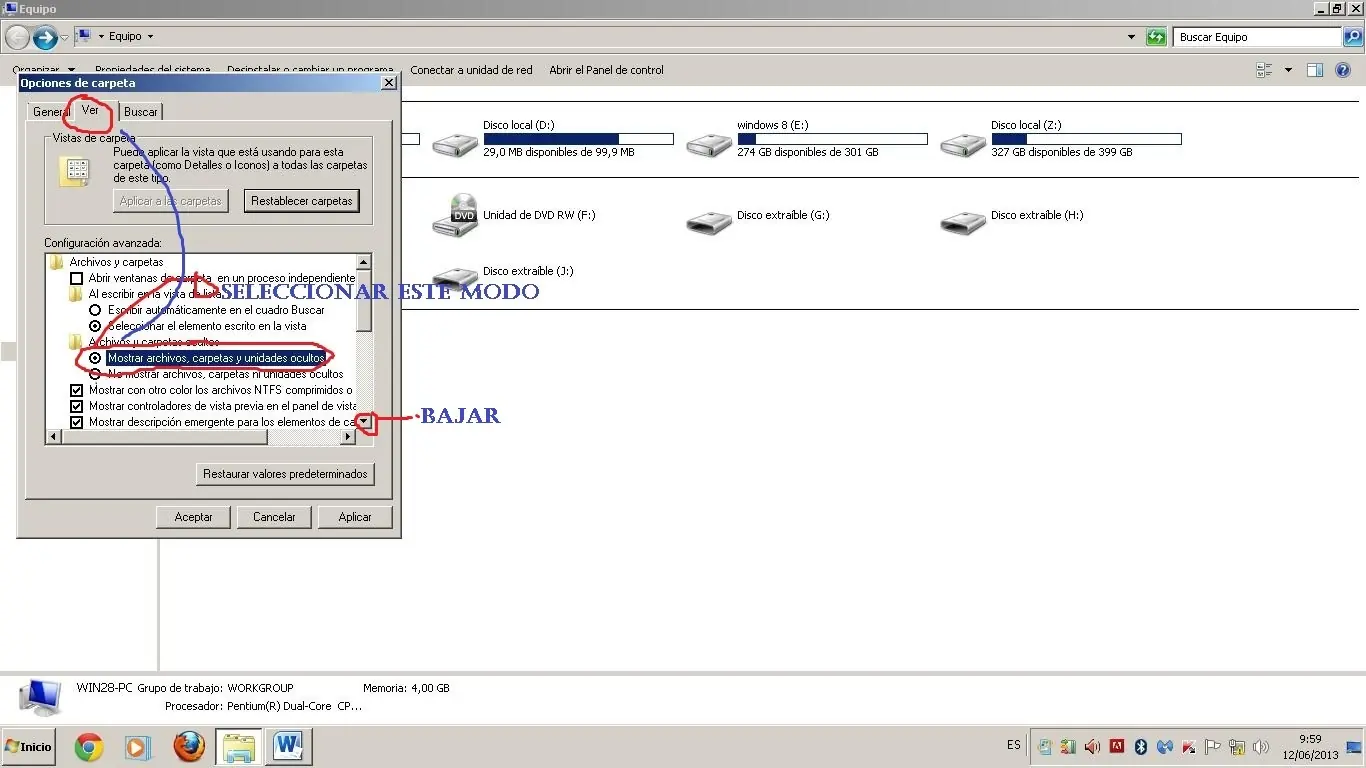Image resolution: width=1366 pixels, height=768 pixels.
Task: Click the windows 8 (E:) capacity bar
Action: coord(832,139)
